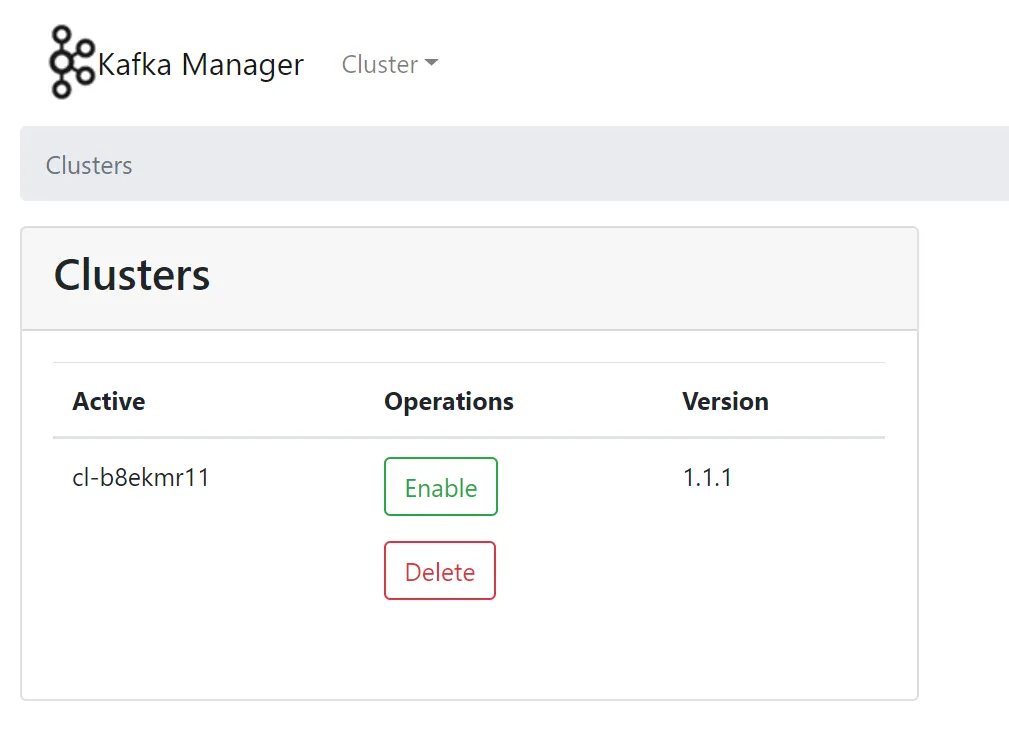This screenshot has width=1009, height=747.
Task: Select Clusters in the breadcrumb bar
Action: tap(88, 166)
